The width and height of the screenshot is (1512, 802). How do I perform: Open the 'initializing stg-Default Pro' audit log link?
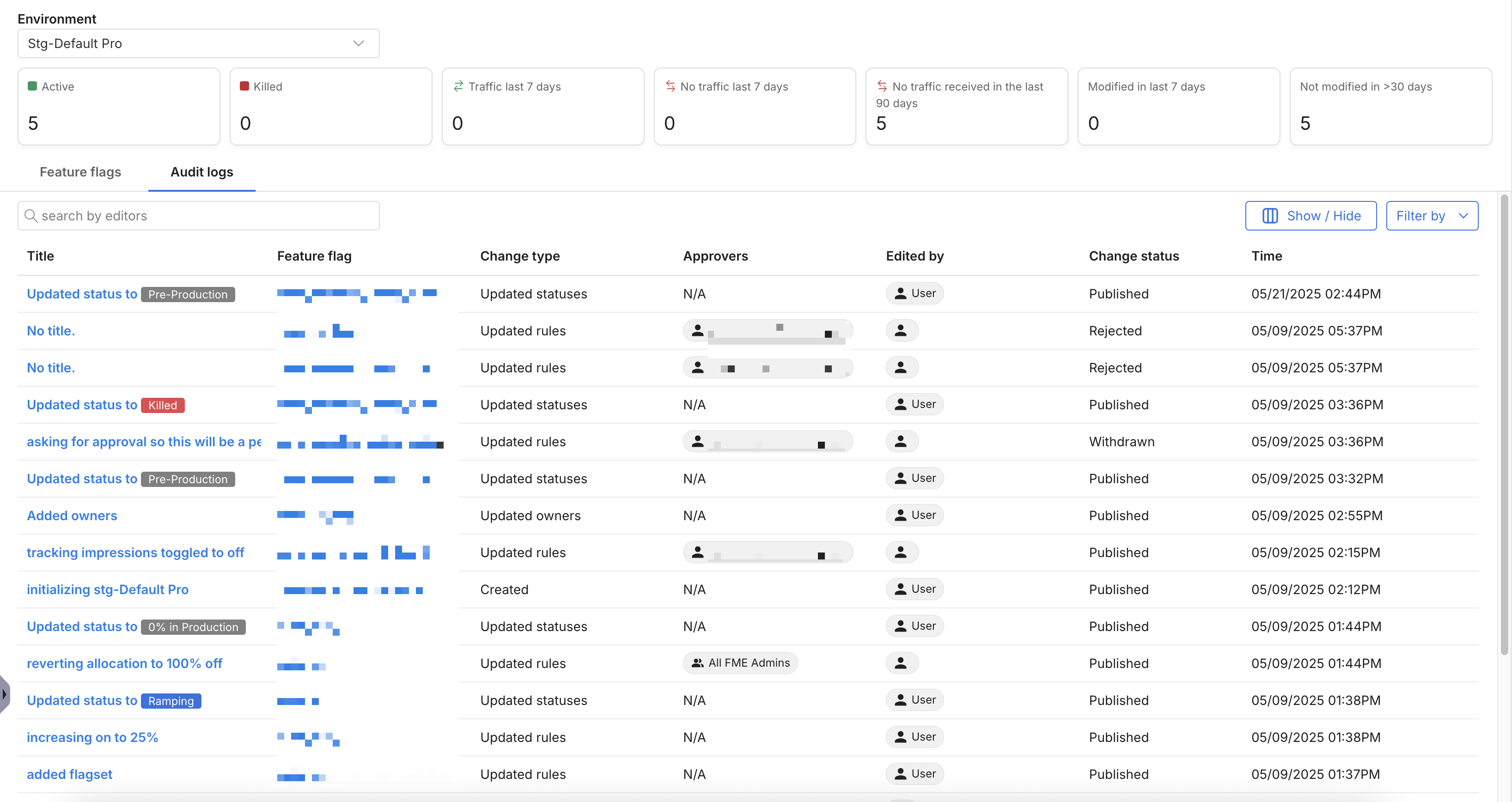(x=107, y=589)
